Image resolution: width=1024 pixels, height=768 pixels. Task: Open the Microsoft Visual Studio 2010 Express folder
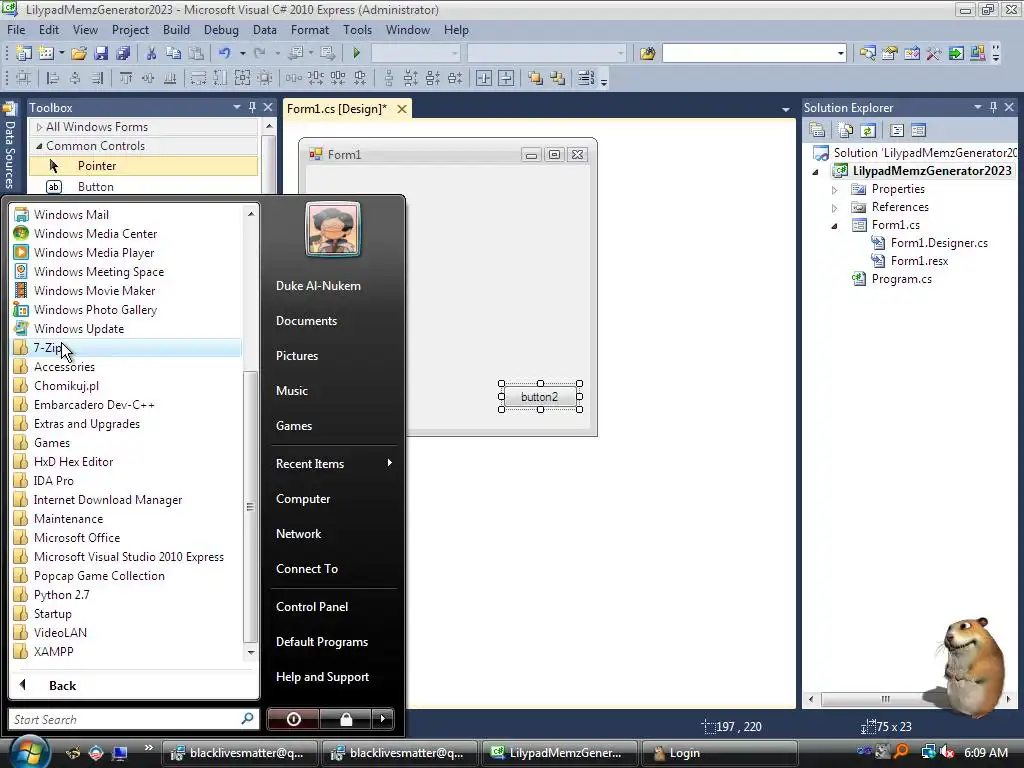click(127, 557)
